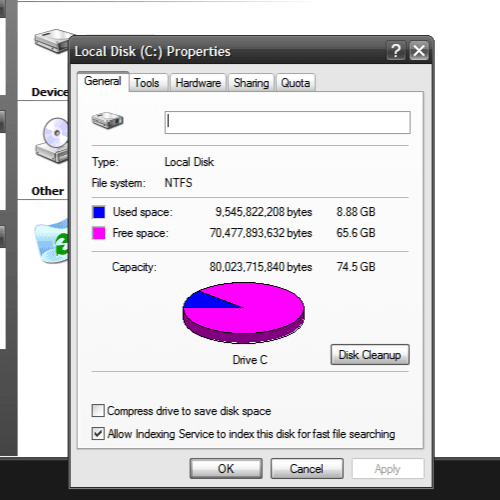Click the Cancel button

click(x=307, y=469)
